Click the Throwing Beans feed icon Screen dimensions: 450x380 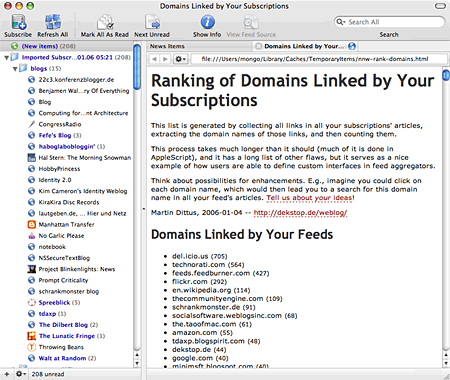pos(31,347)
